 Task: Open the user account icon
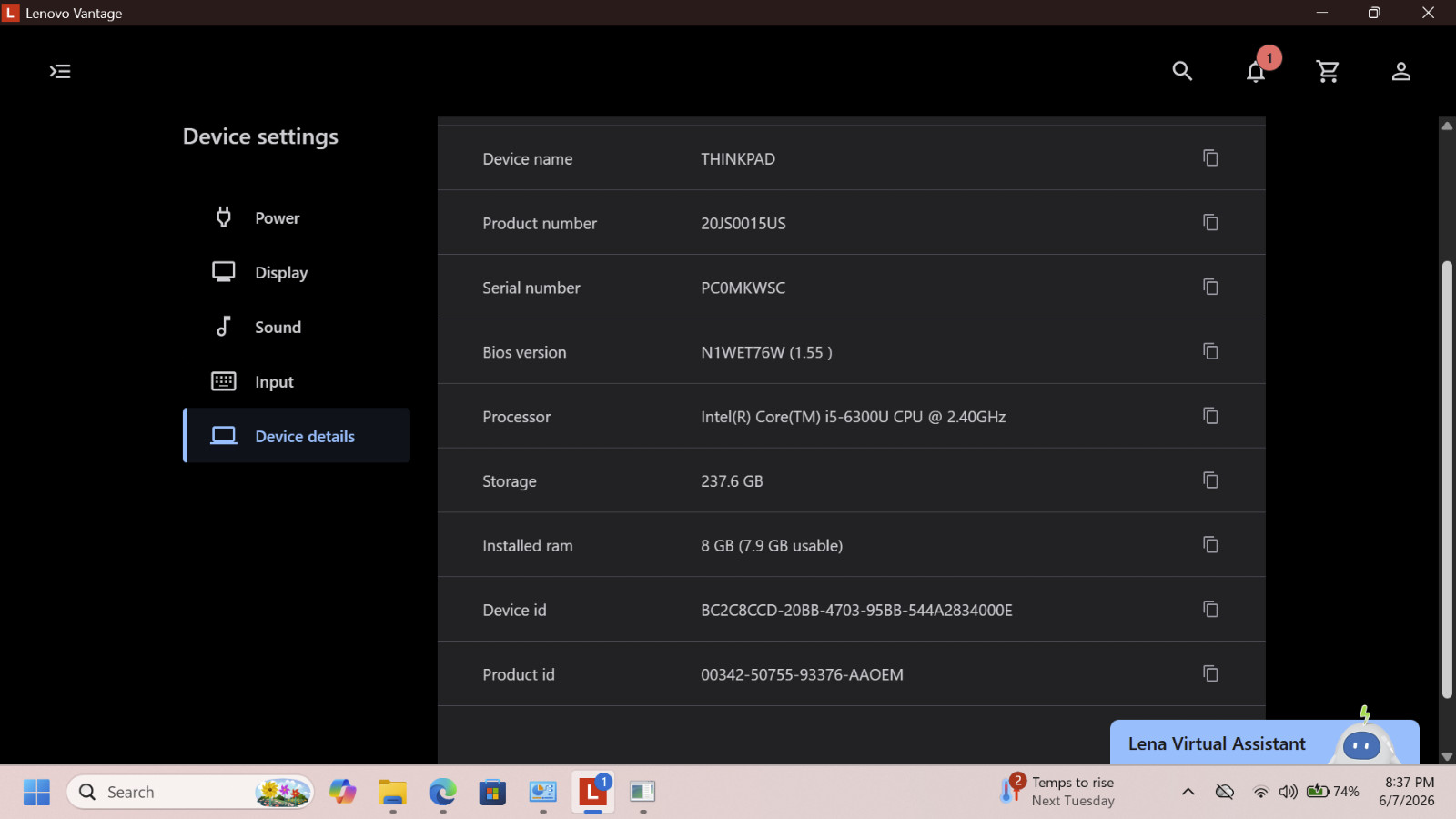pyautogui.click(x=1401, y=71)
